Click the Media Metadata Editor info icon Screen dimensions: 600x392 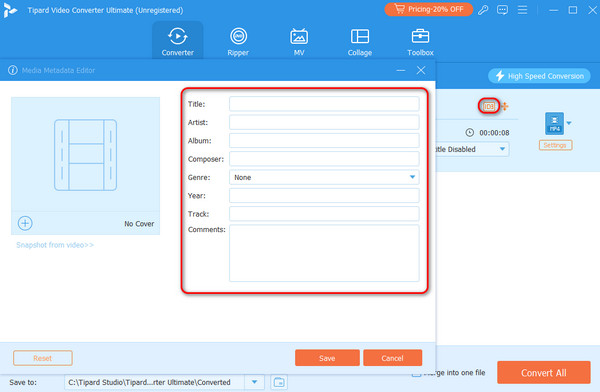pyautogui.click(x=13, y=70)
